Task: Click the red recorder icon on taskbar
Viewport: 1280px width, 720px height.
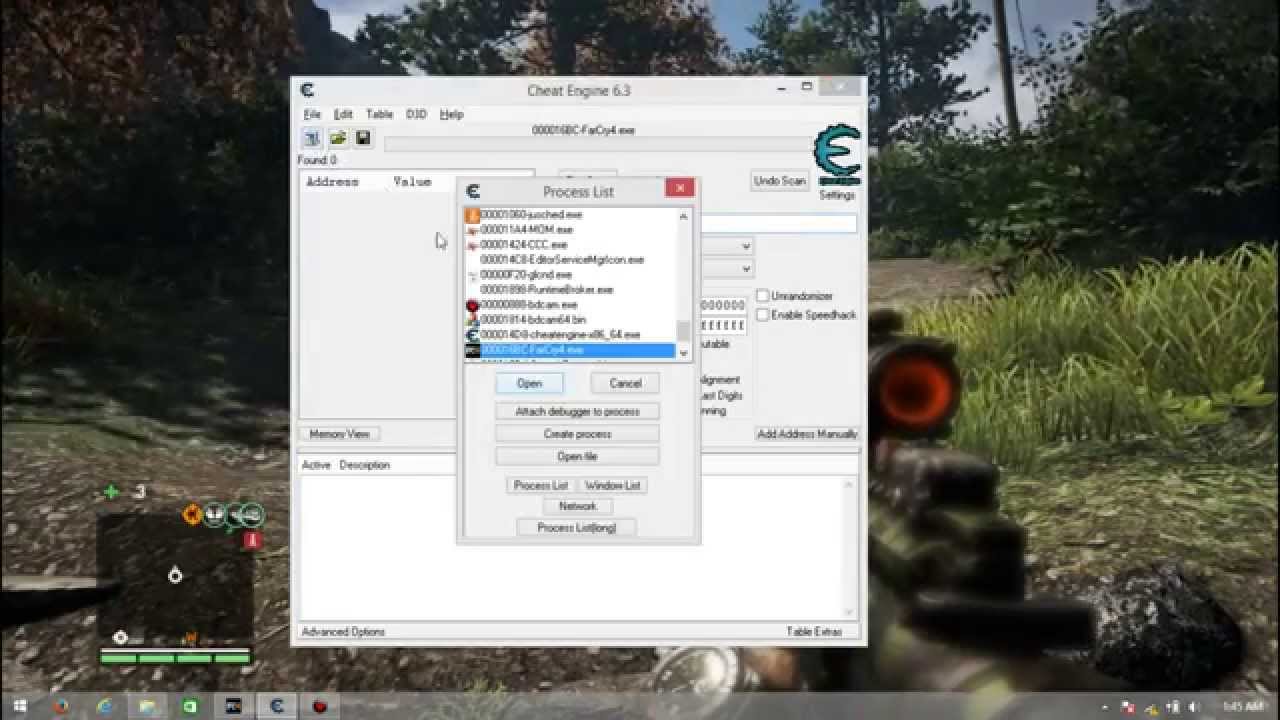Action: pyautogui.click(x=320, y=706)
